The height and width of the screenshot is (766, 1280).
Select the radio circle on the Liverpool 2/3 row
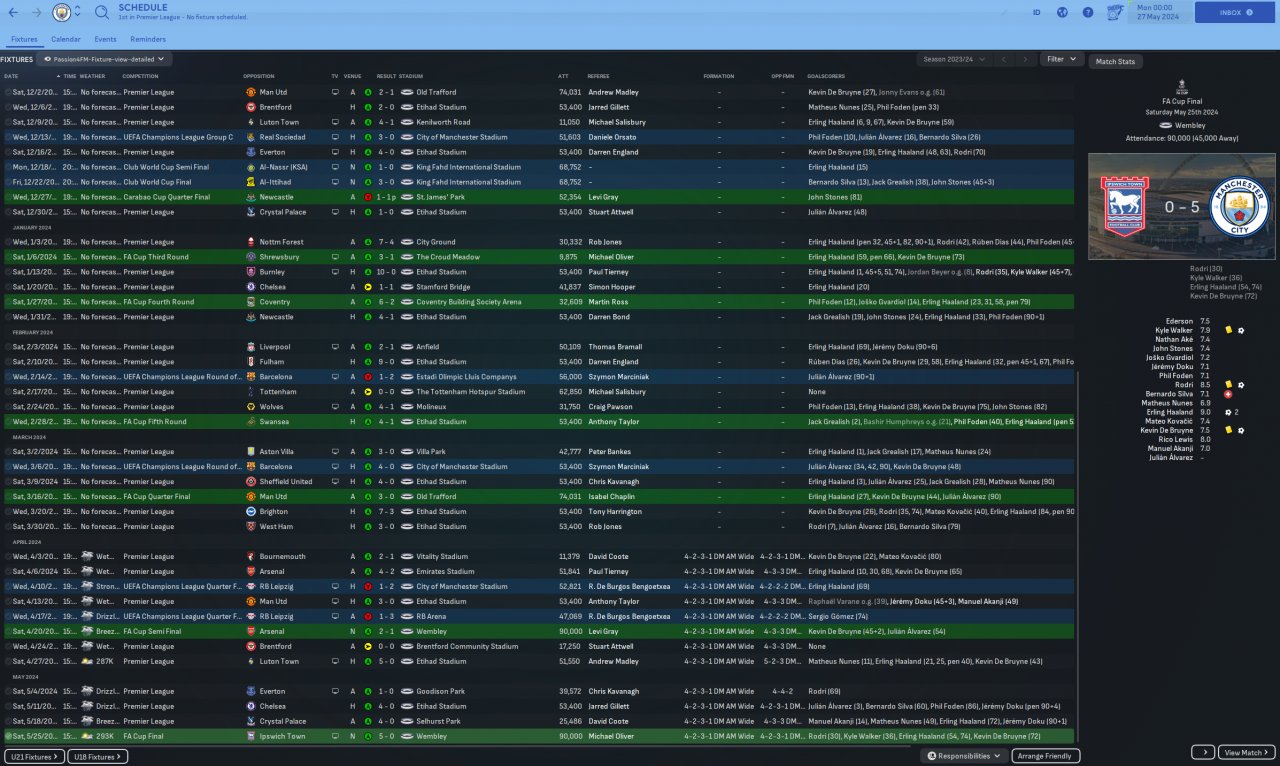pos(8,347)
